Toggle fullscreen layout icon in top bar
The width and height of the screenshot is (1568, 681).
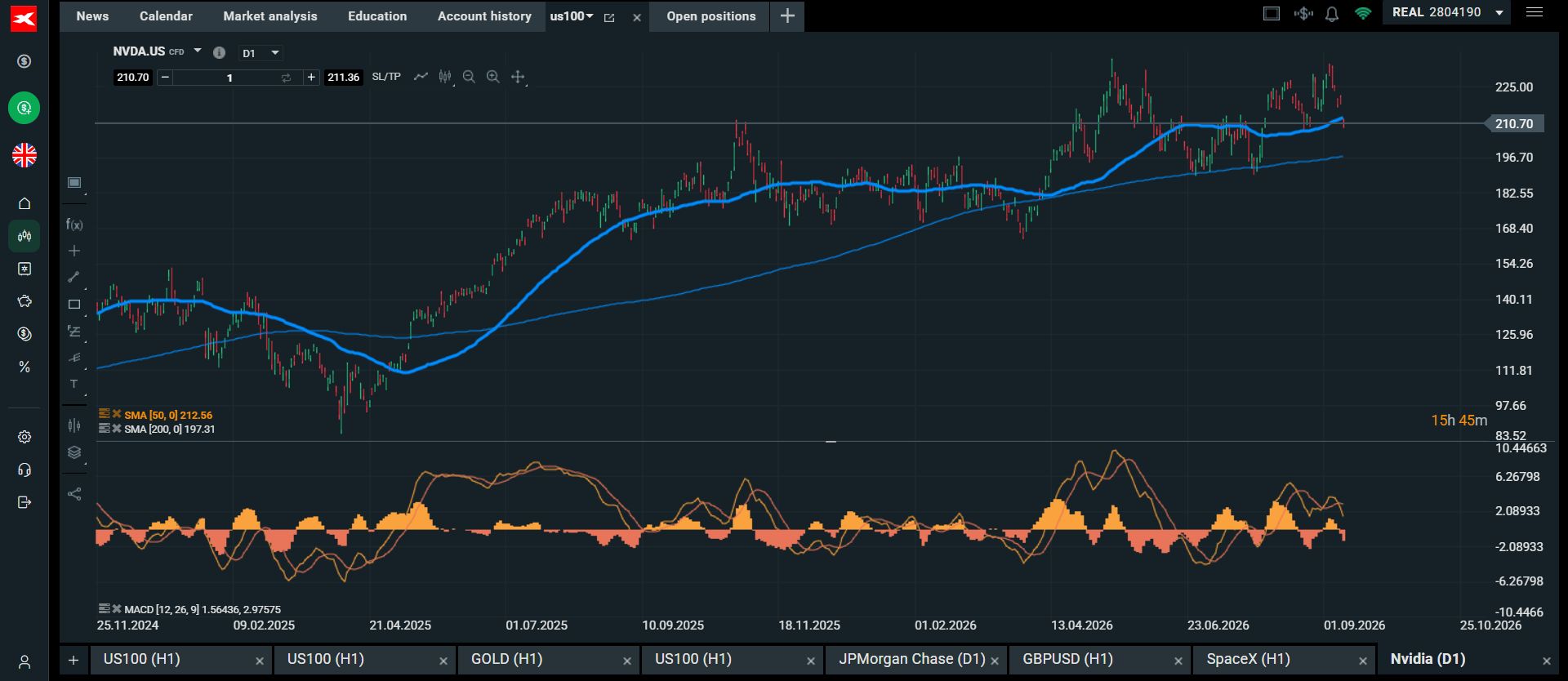pyautogui.click(x=1272, y=13)
